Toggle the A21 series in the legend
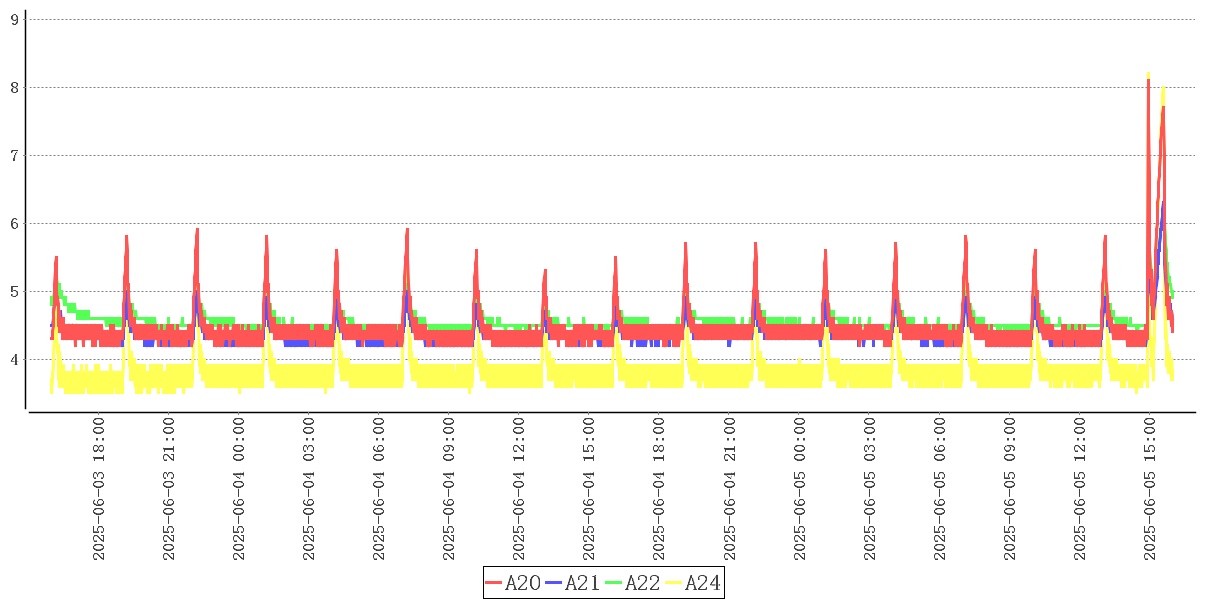1207x600 pixels. click(x=574, y=583)
